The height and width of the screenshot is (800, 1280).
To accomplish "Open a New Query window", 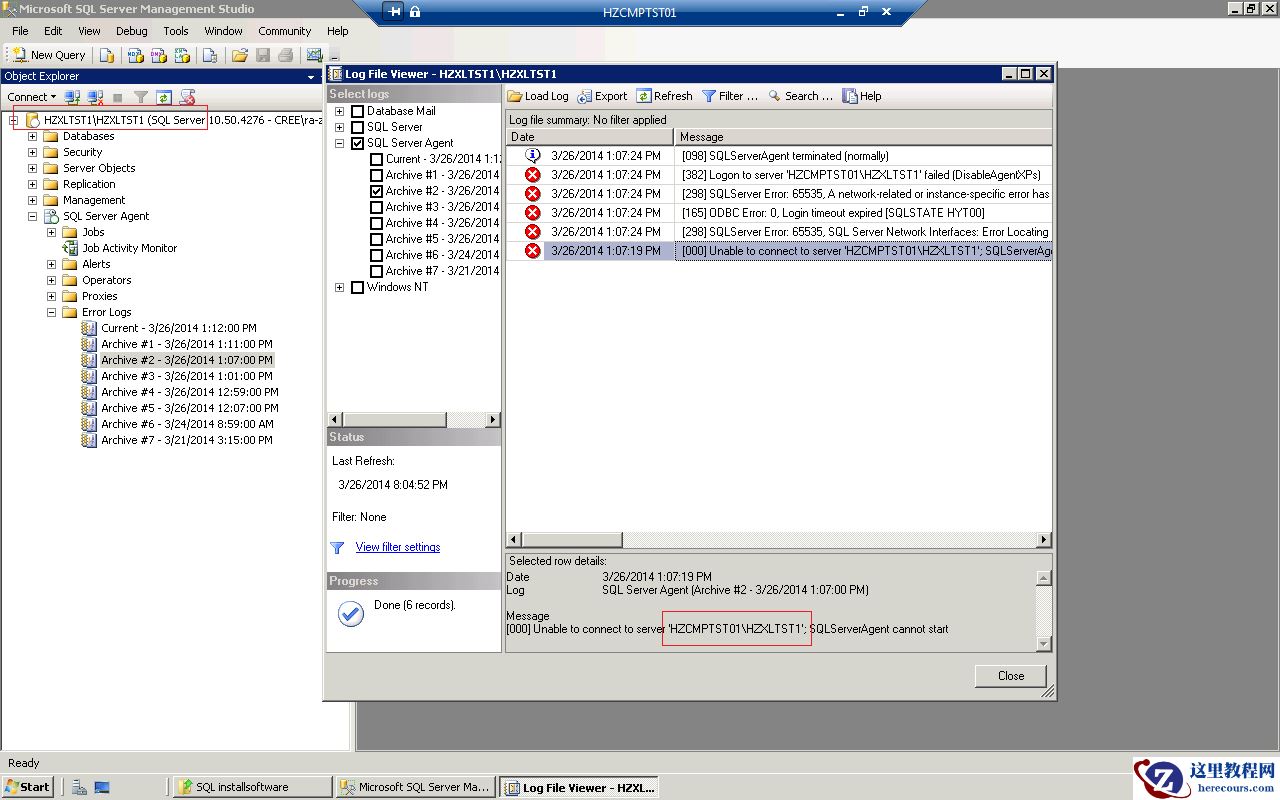I will (x=47, y=55).
